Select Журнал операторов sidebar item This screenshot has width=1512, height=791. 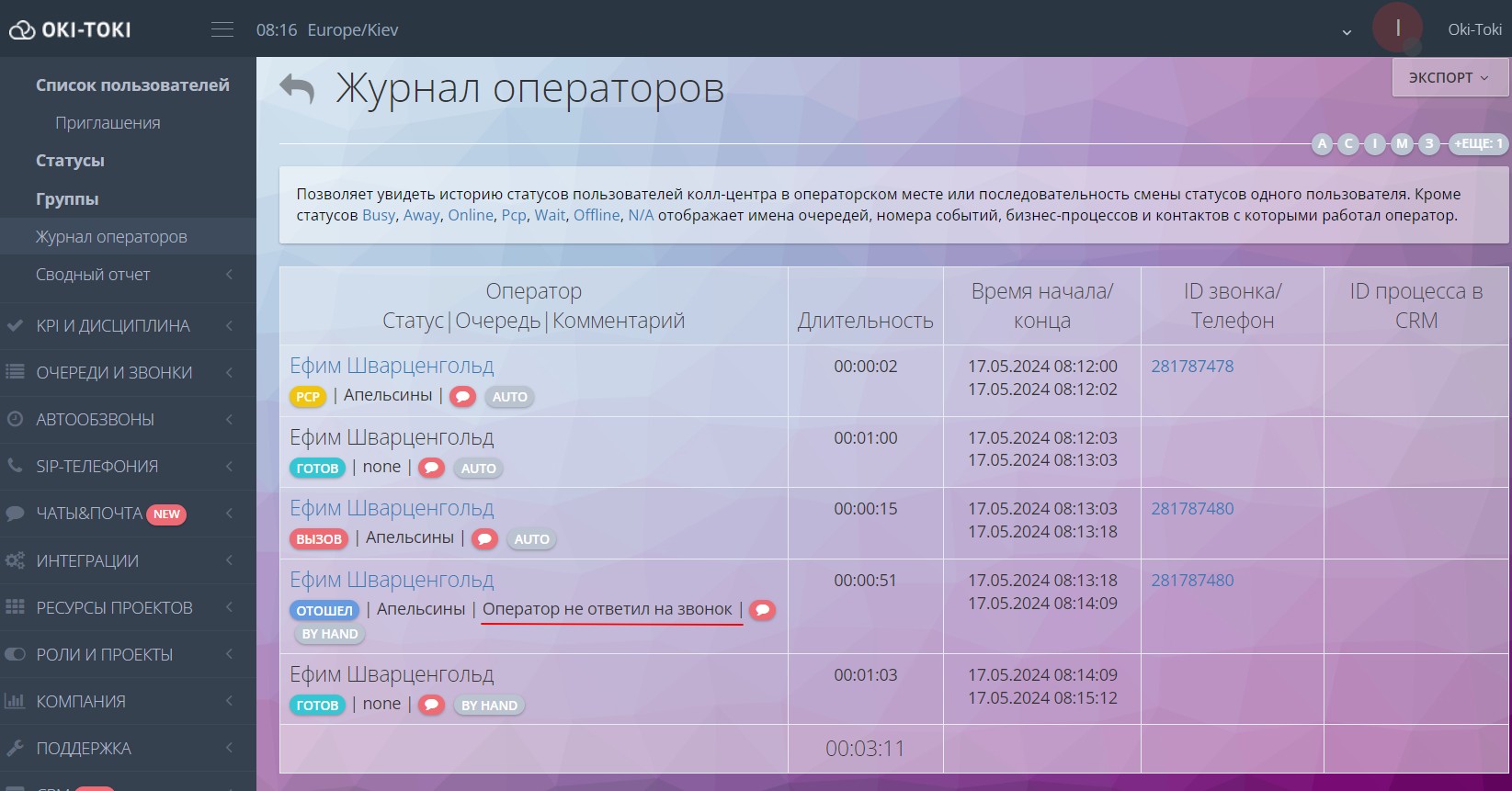(128, 236)
